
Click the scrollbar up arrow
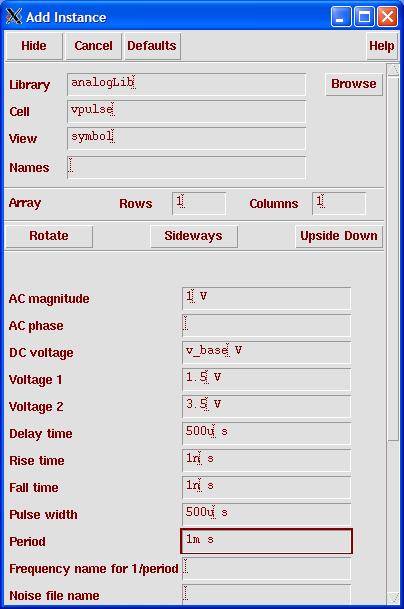click(394, 71)
